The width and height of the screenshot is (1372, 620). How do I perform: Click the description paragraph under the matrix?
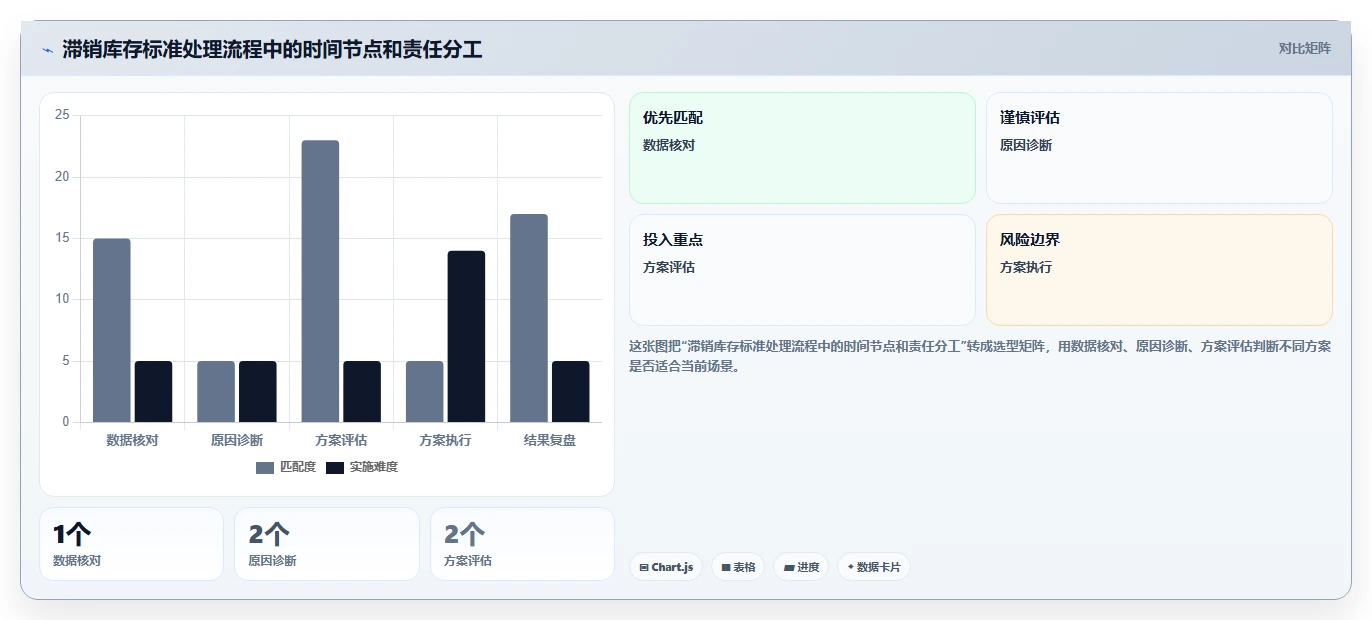click(x=980, y=356)
